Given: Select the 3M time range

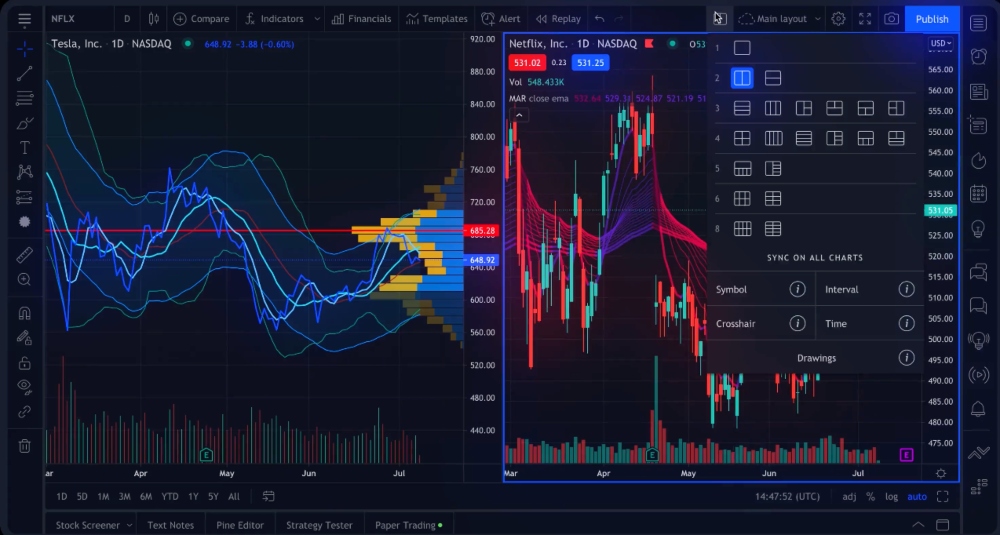Looking at the screenshot, I should coord(124,496).
